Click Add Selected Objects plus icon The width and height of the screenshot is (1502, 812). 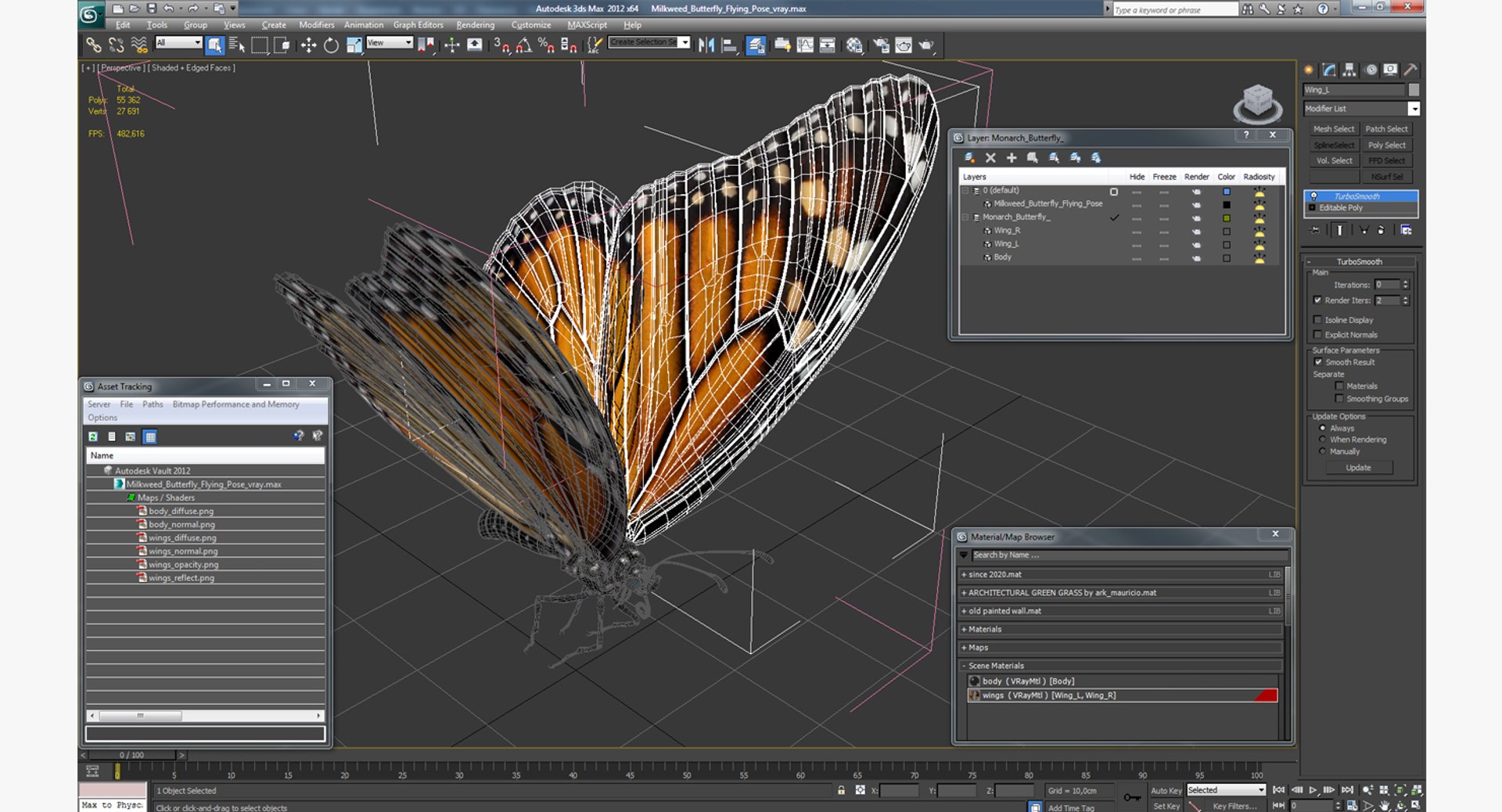tap(1012, 158)
